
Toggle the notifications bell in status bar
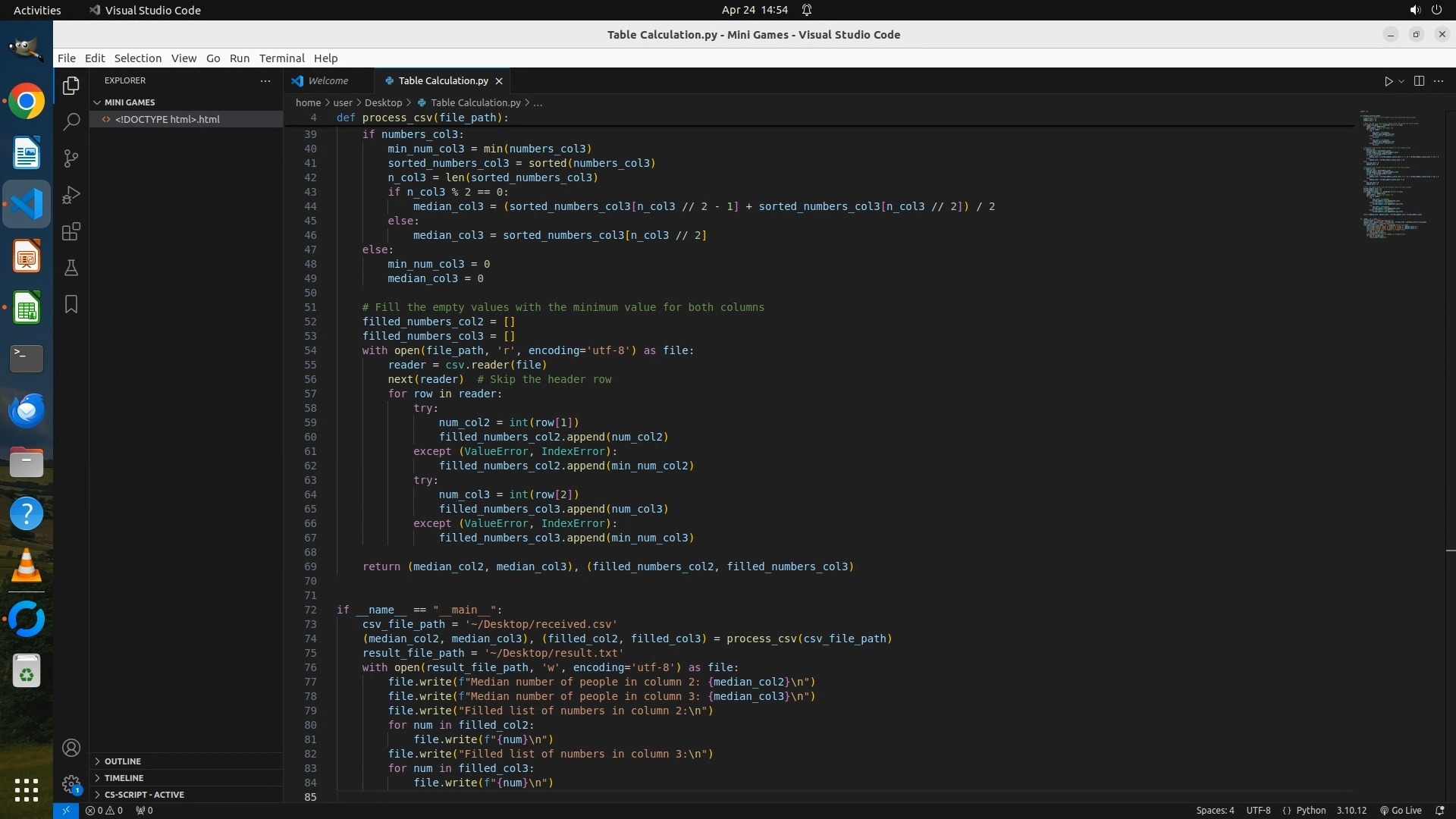pos(1439,811)
